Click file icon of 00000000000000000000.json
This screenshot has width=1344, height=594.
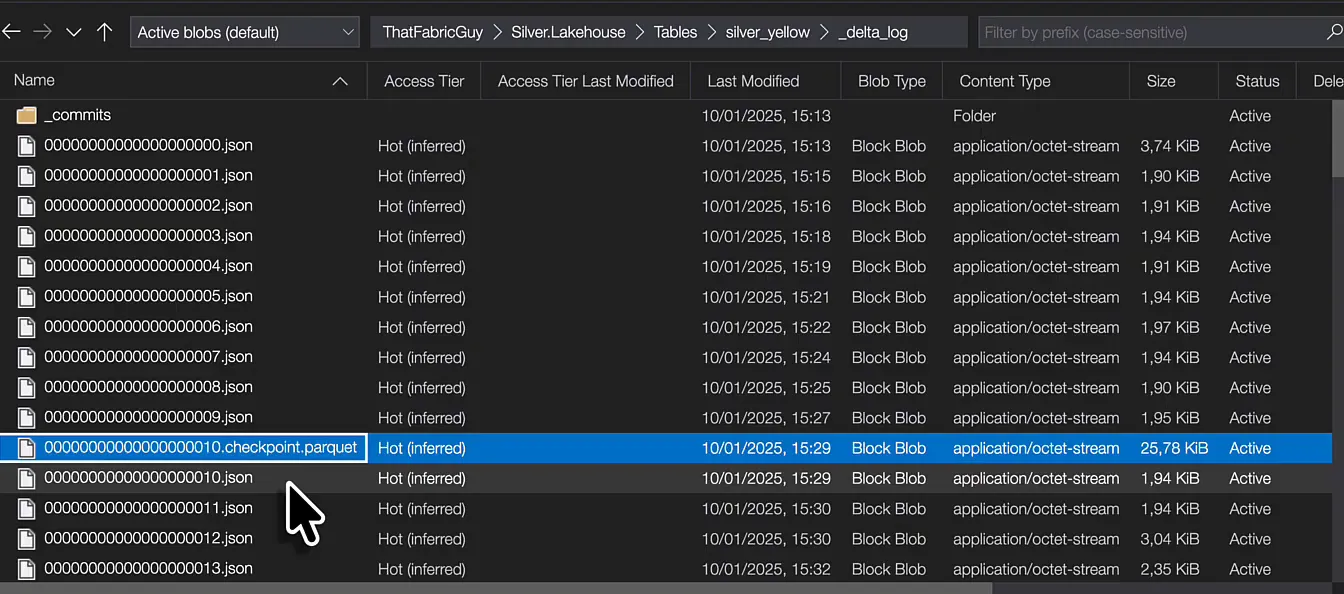[x=26, y=145]
